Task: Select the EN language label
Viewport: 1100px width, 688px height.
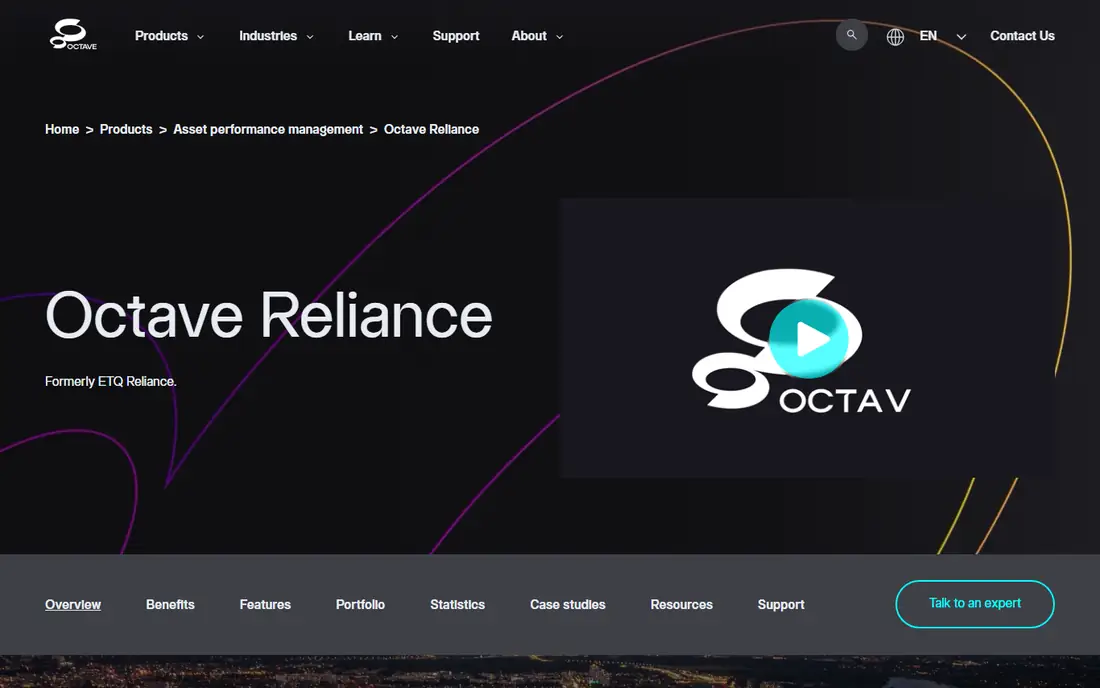Action: coord(928,36)
